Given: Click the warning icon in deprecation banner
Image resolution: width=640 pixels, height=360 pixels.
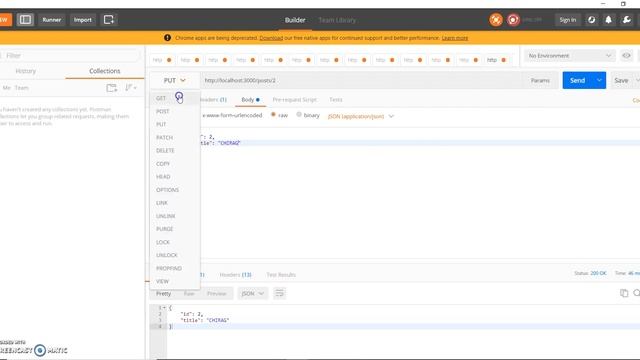Looking at the screenshot, I should click(x=167, y=38).
